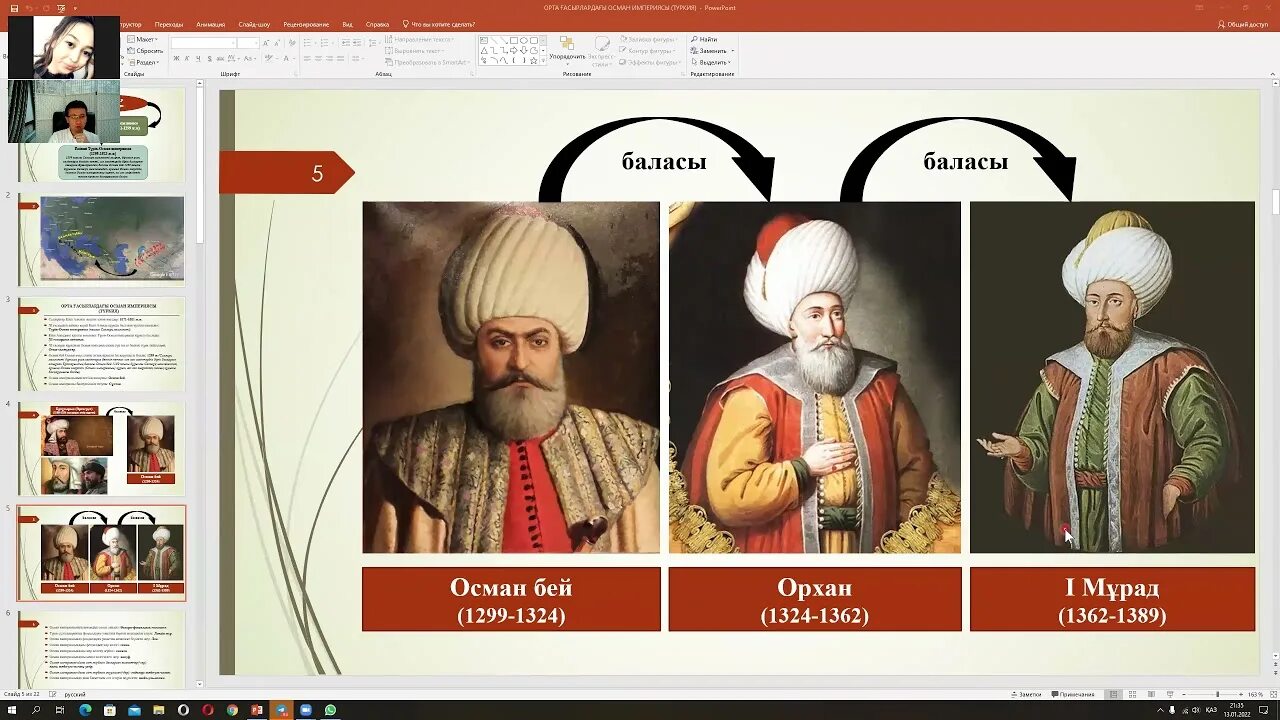This screenshot has width=1280, height=720.
Task: Click the Осман бей (1299-1324) caption box
Action: coord(511,599)
